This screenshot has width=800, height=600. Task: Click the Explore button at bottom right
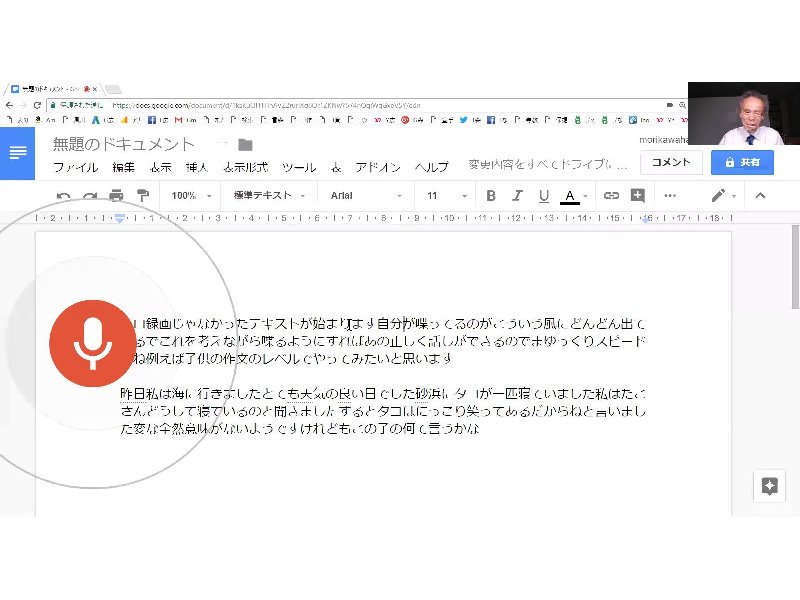click(x=769, y=486)
